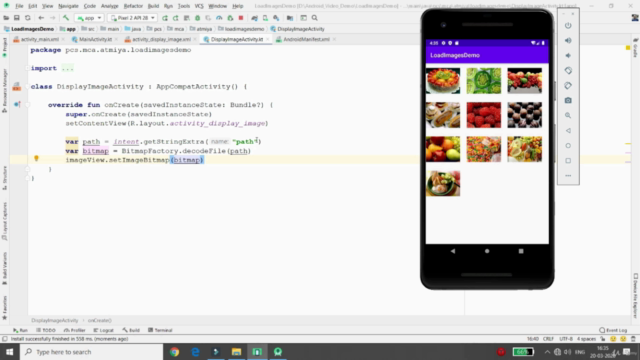Click emulator Volume Up icon
Viewport: 640px width, 360px height.
tap(568, 40)
